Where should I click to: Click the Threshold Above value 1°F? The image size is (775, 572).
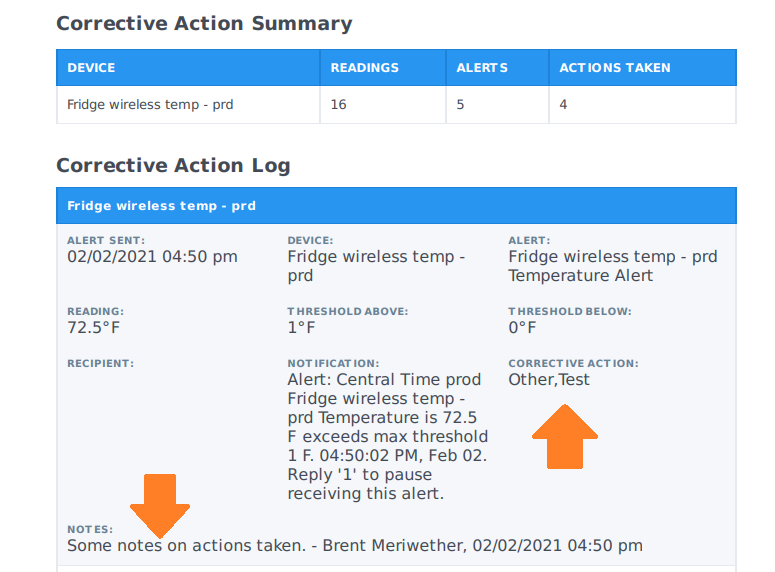(301, 327)
